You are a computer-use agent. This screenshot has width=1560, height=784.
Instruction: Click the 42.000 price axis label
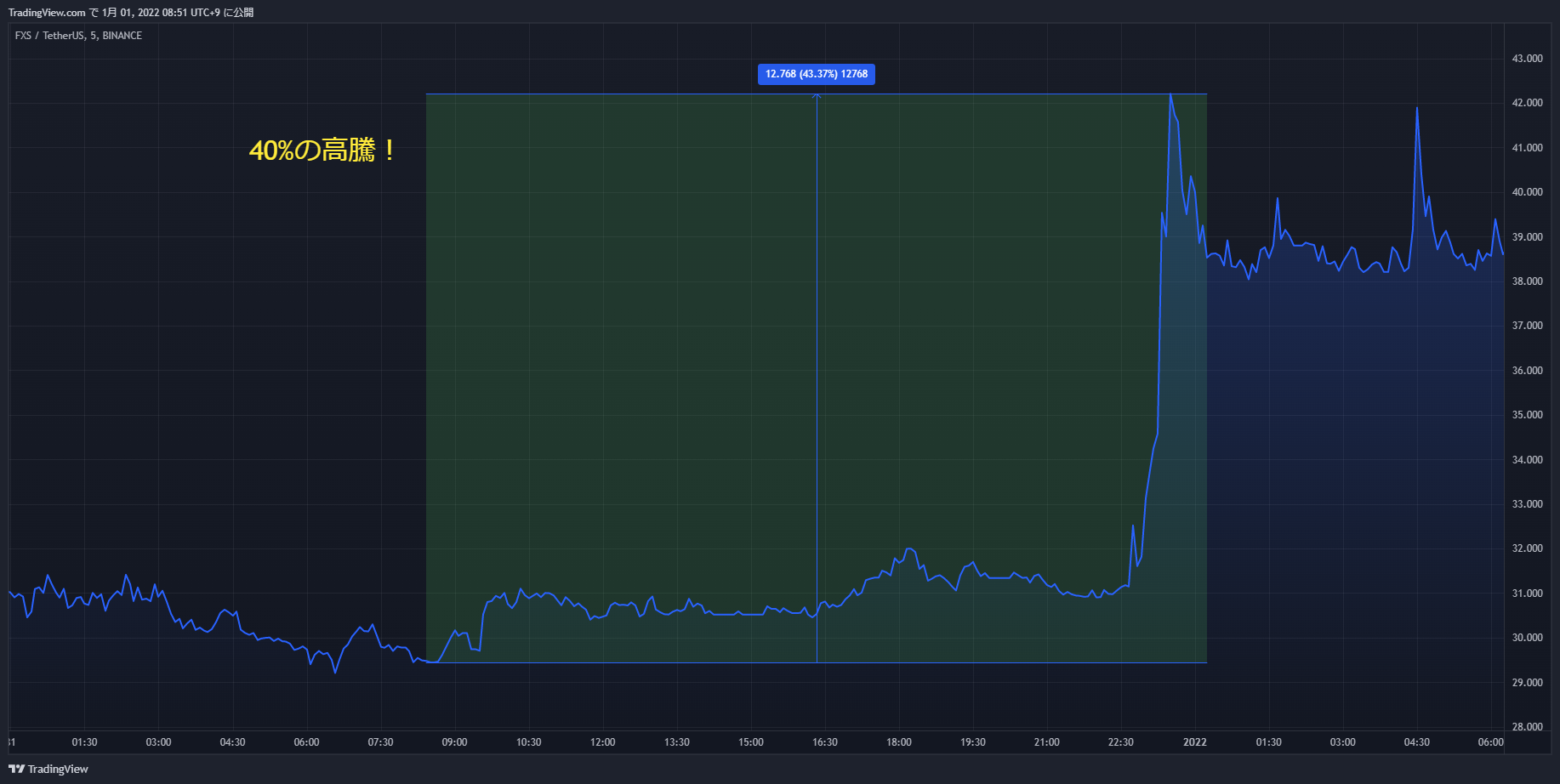tap(1527, 103)
